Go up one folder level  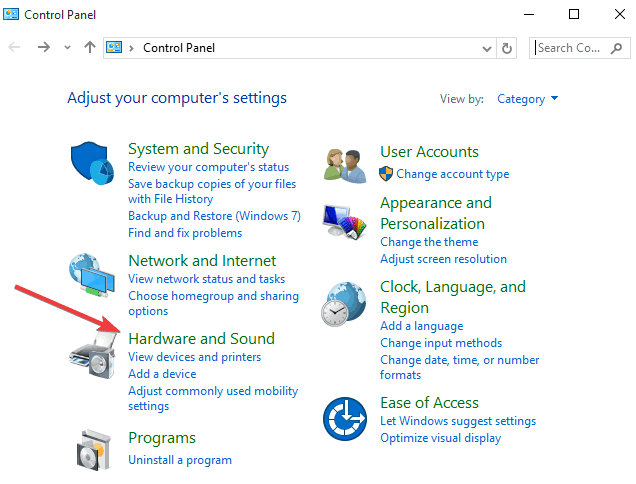coord(90,47)
